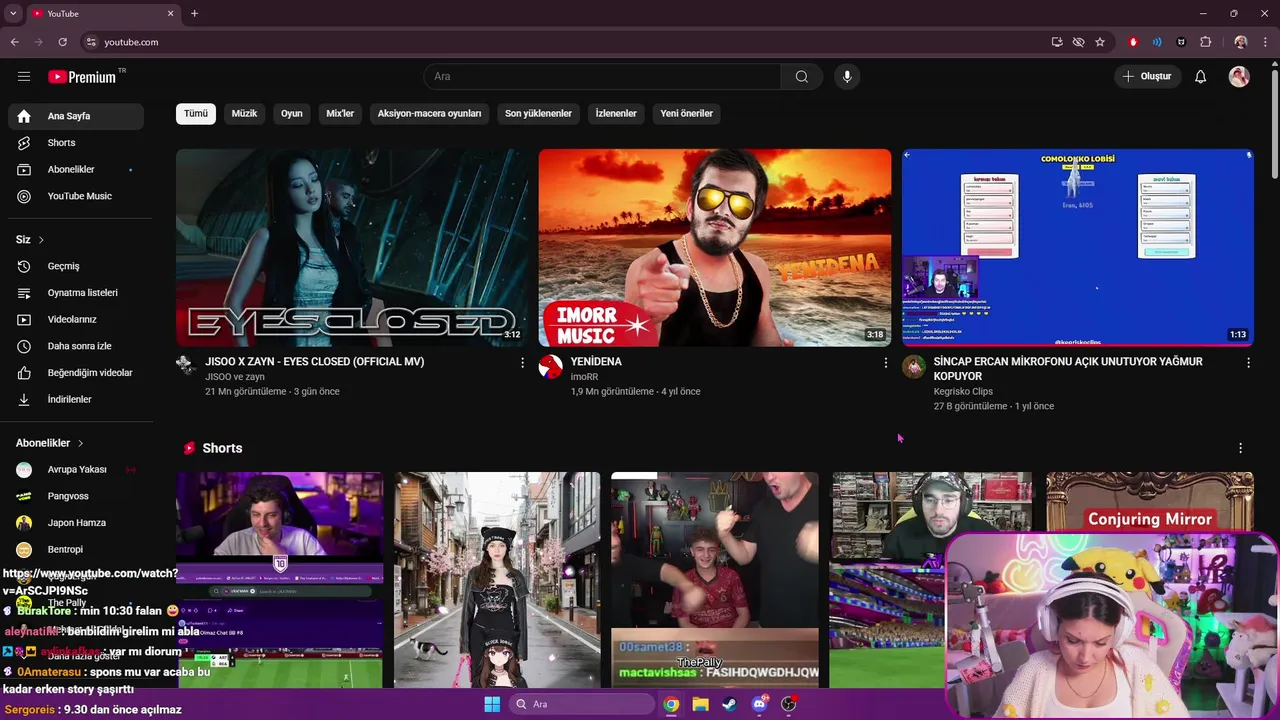The width and height of the screenshot is (1280, 720).
Task: Go to Pangvoss subscription channel
Action: pyautogui.click(x=76, y=496)
